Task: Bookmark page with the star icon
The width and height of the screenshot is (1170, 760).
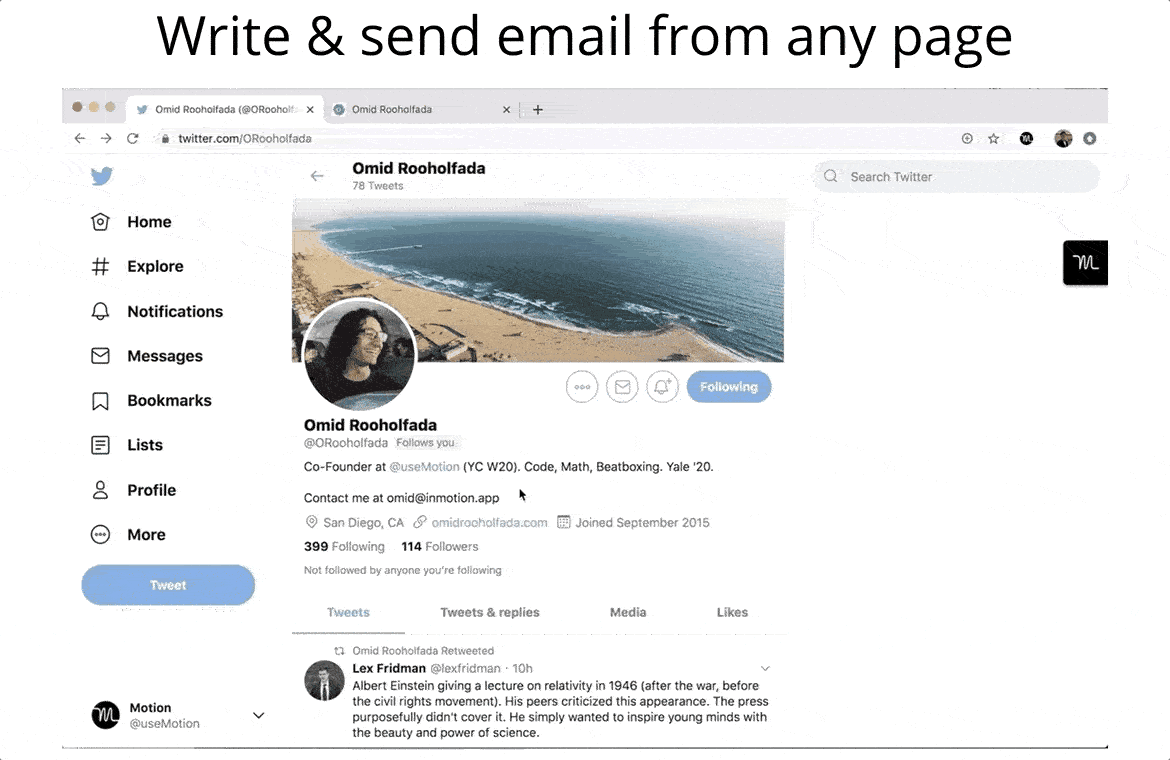Action: (993, 139)
